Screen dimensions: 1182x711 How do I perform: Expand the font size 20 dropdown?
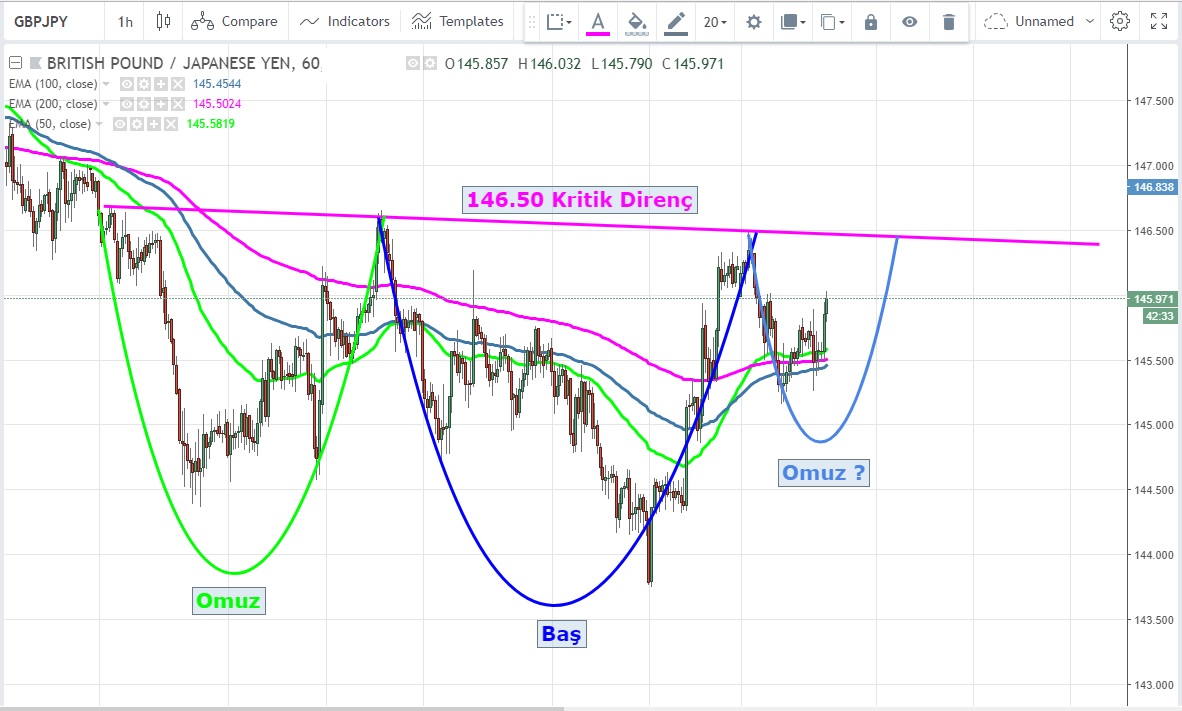(x=713, y=22)
